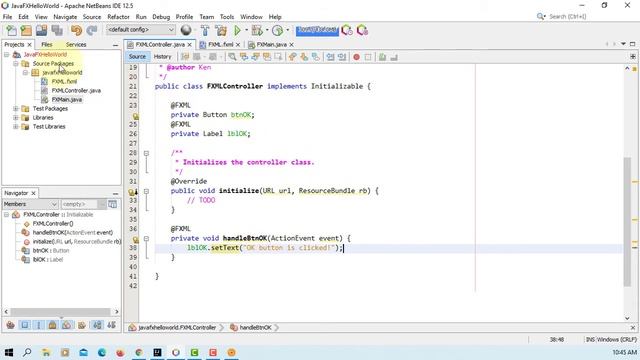Click the Undo toolbar icon
The height and width of the screenshot is (360, 640).
pos(76,31)
